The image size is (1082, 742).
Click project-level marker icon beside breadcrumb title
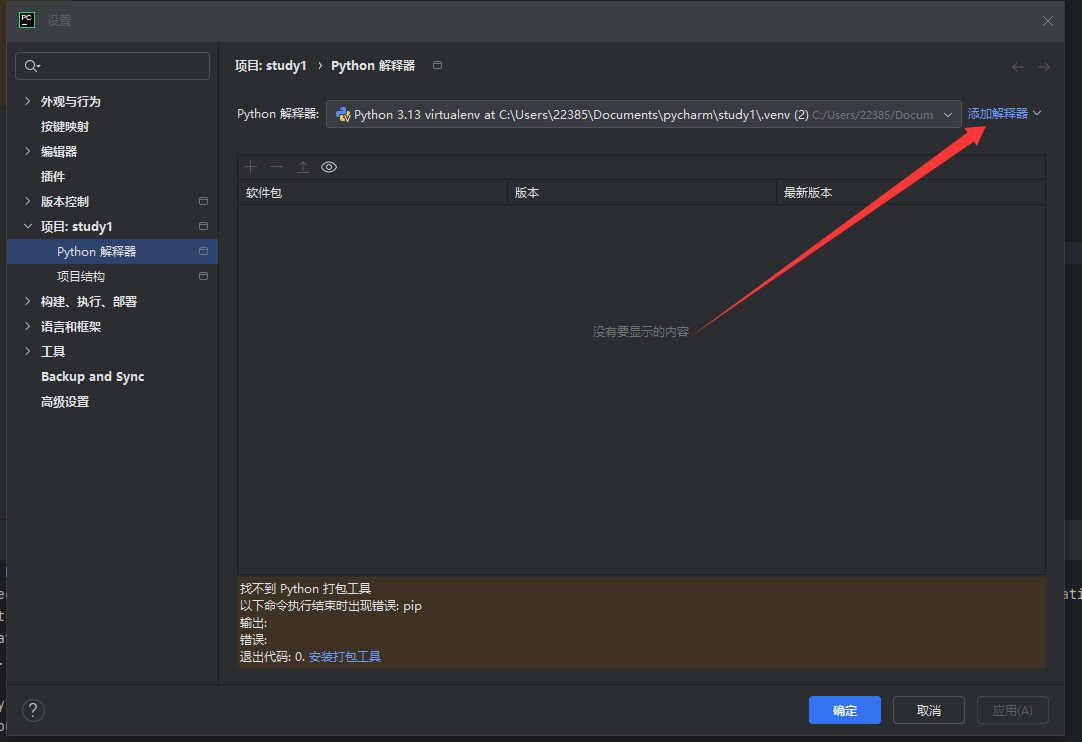tap(437, 65)
